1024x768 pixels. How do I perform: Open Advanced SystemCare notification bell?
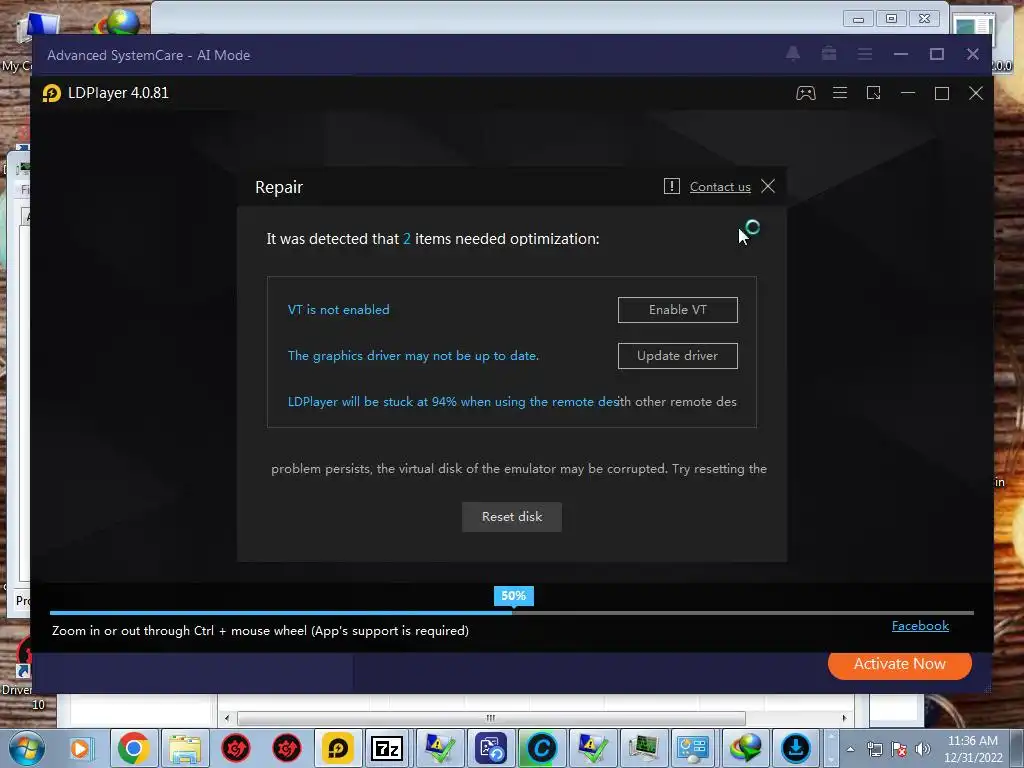pyautogui.click(x=793, y=54)
